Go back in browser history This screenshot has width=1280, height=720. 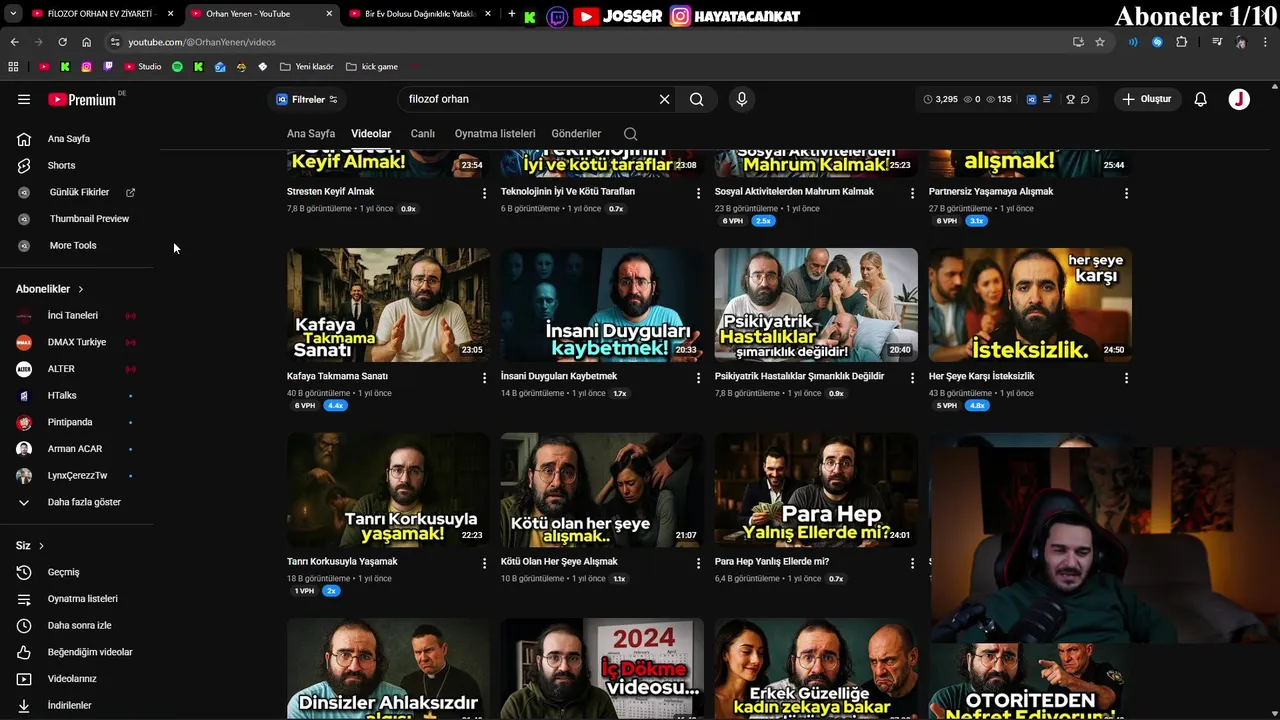pyautogui.click(x=14, y=42)
